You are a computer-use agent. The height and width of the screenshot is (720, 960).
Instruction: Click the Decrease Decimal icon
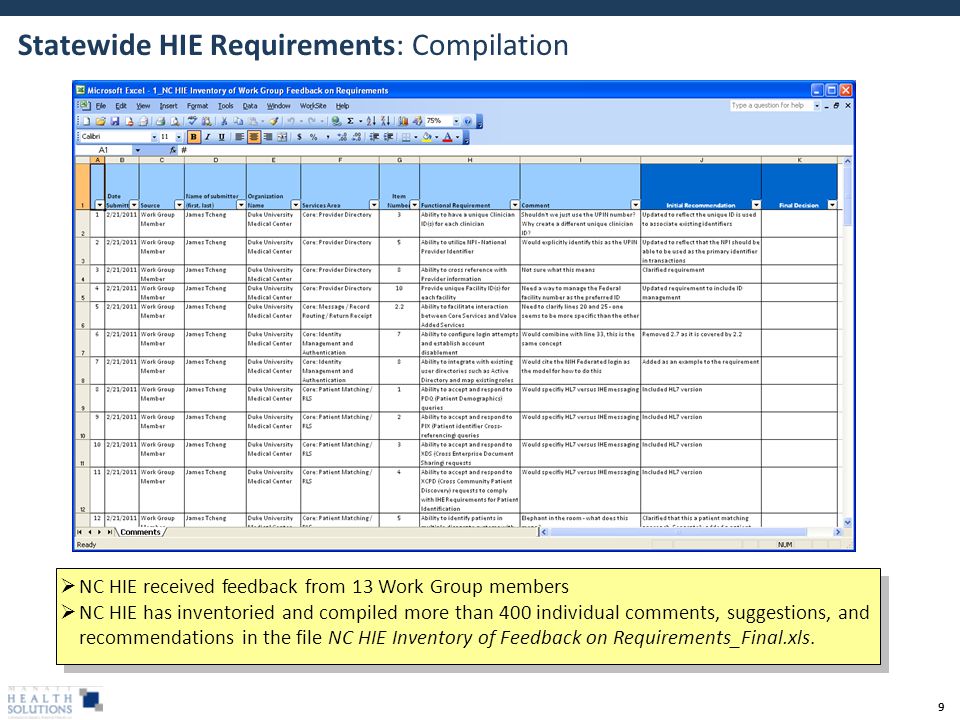[356, 137]
